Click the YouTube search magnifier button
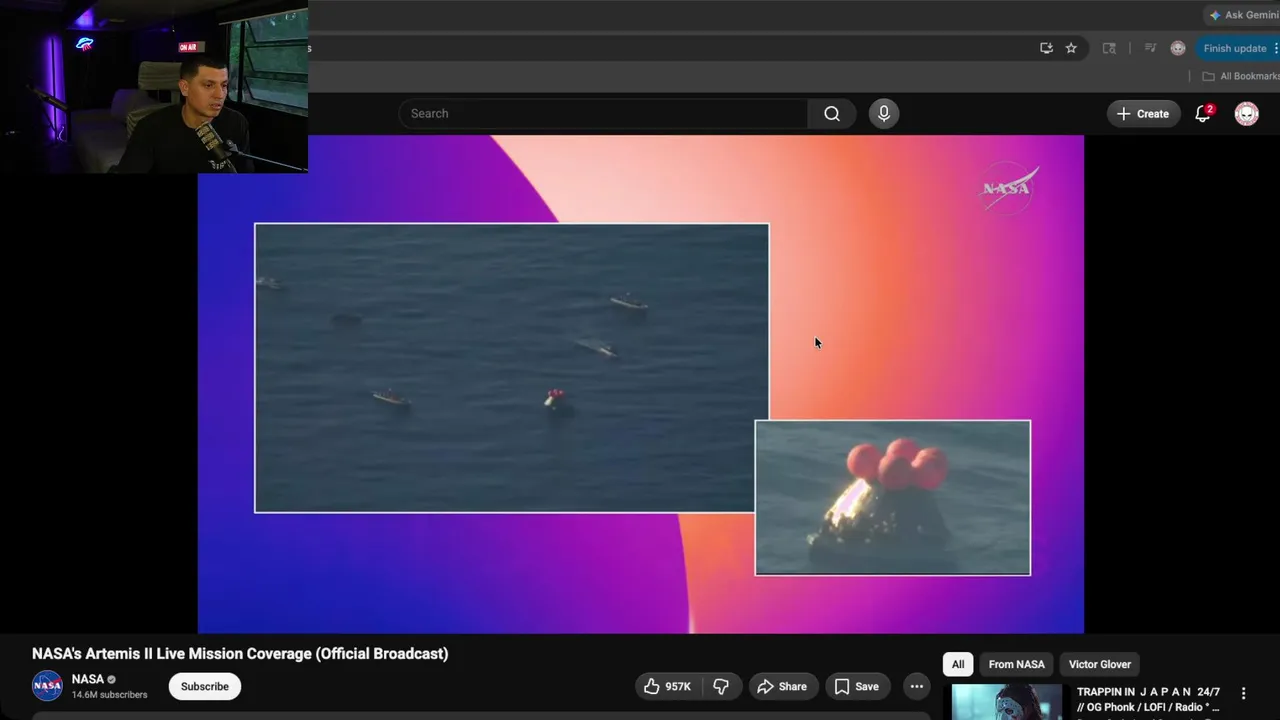This screenshot has height=720, width=1280. coord(832,114)
